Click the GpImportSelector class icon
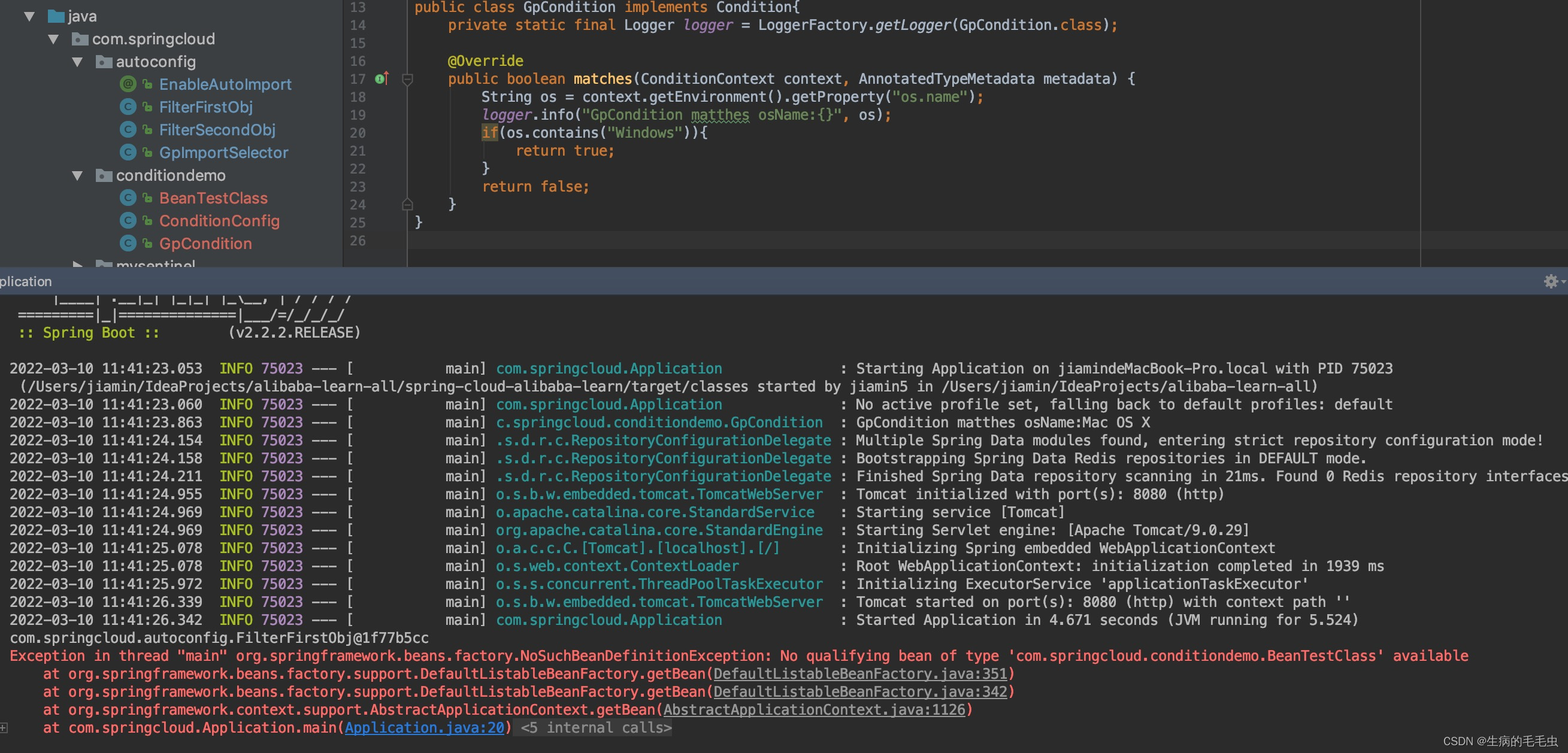The height and width of the screenshot is (753, 1568). pyautogui.click(x=128, y=152)
